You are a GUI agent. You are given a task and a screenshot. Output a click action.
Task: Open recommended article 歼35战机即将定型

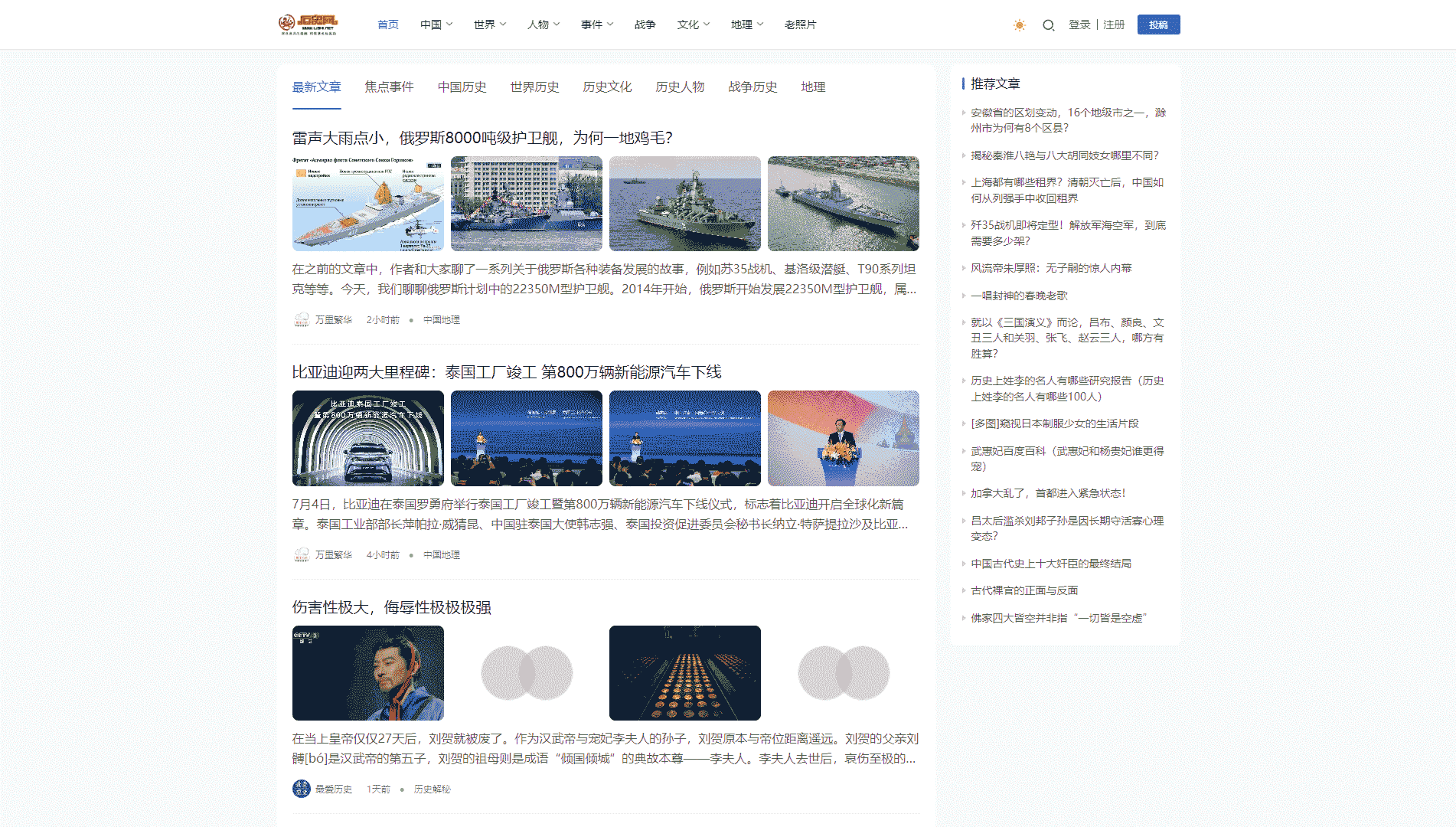[x=1068, y=233]
